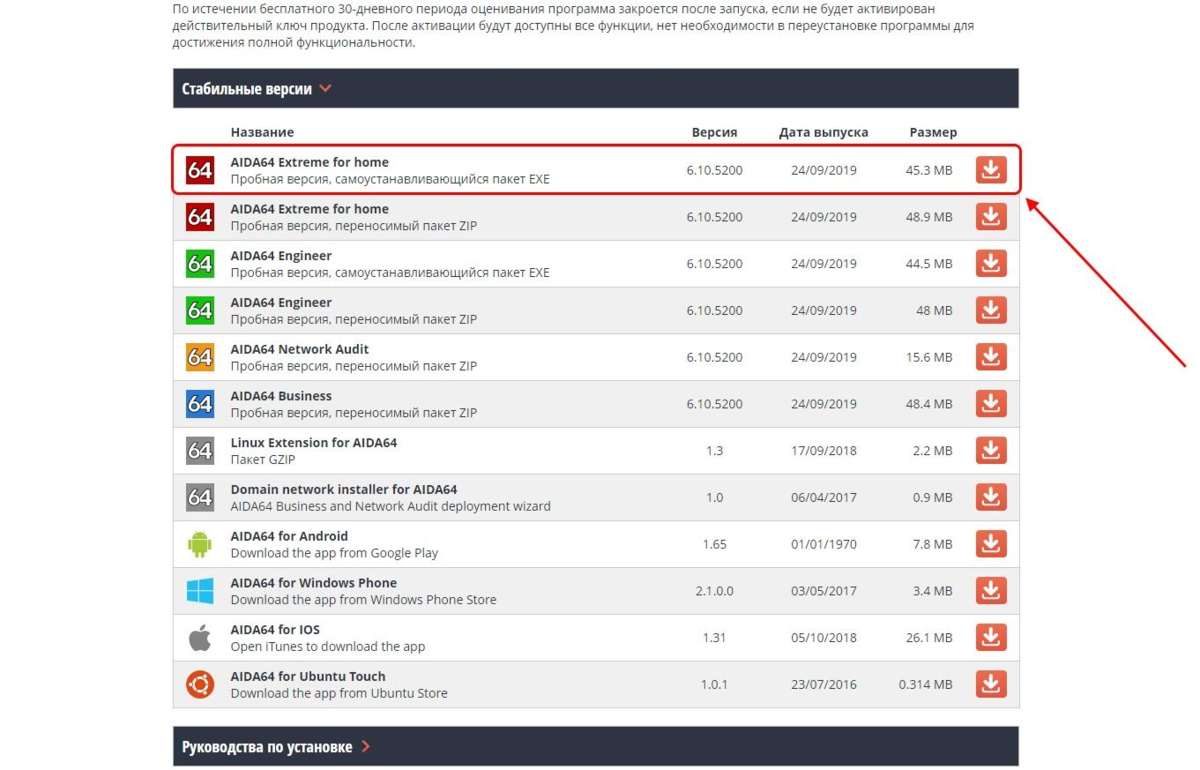The height and width of the screenshot is (770, 1200).
Task: Click the Дата выпуска column header
Action: 823,132
